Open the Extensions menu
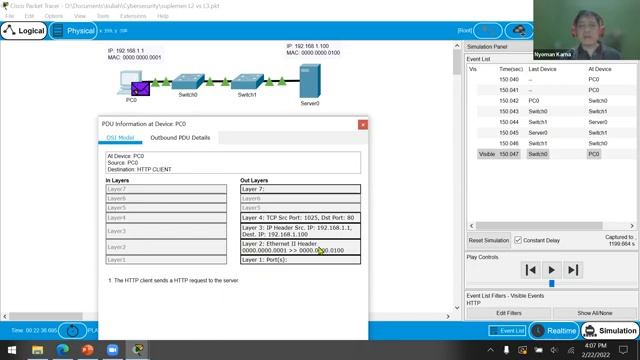Viewport: 640px width, 360px height. click(133, 16)
